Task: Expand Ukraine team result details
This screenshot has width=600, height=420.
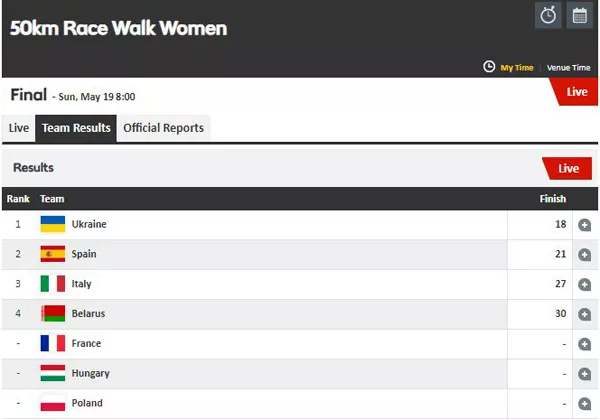Action: (585, 225)
